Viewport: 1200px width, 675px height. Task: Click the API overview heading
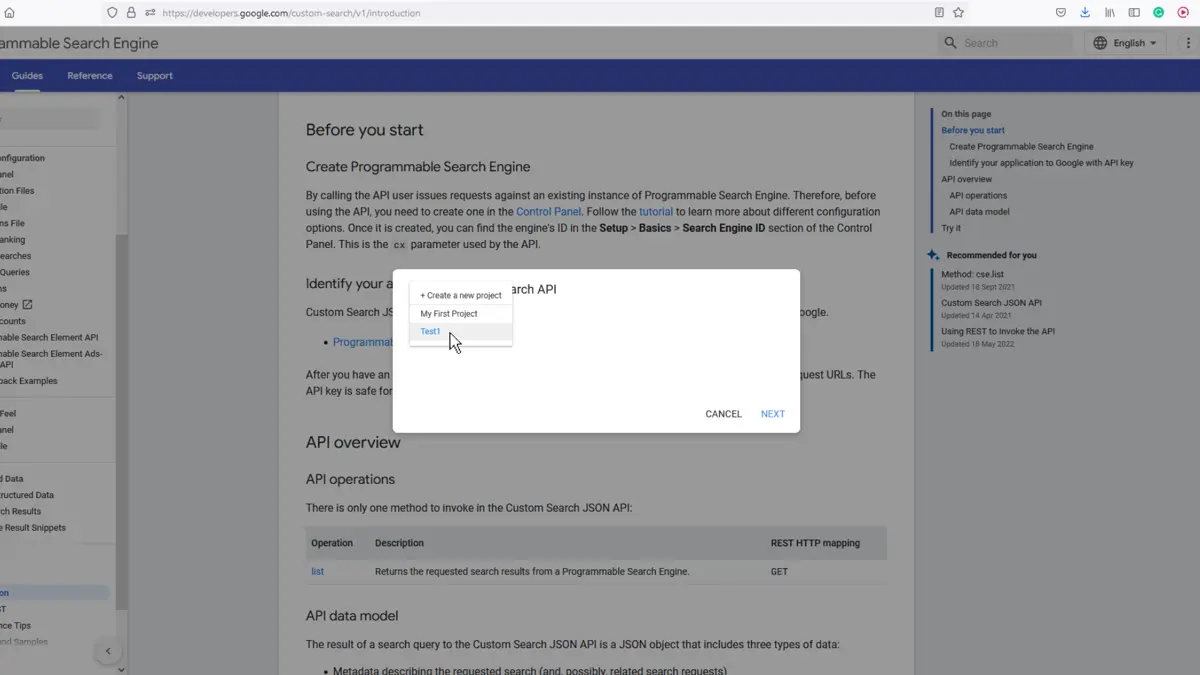point(353,442)
